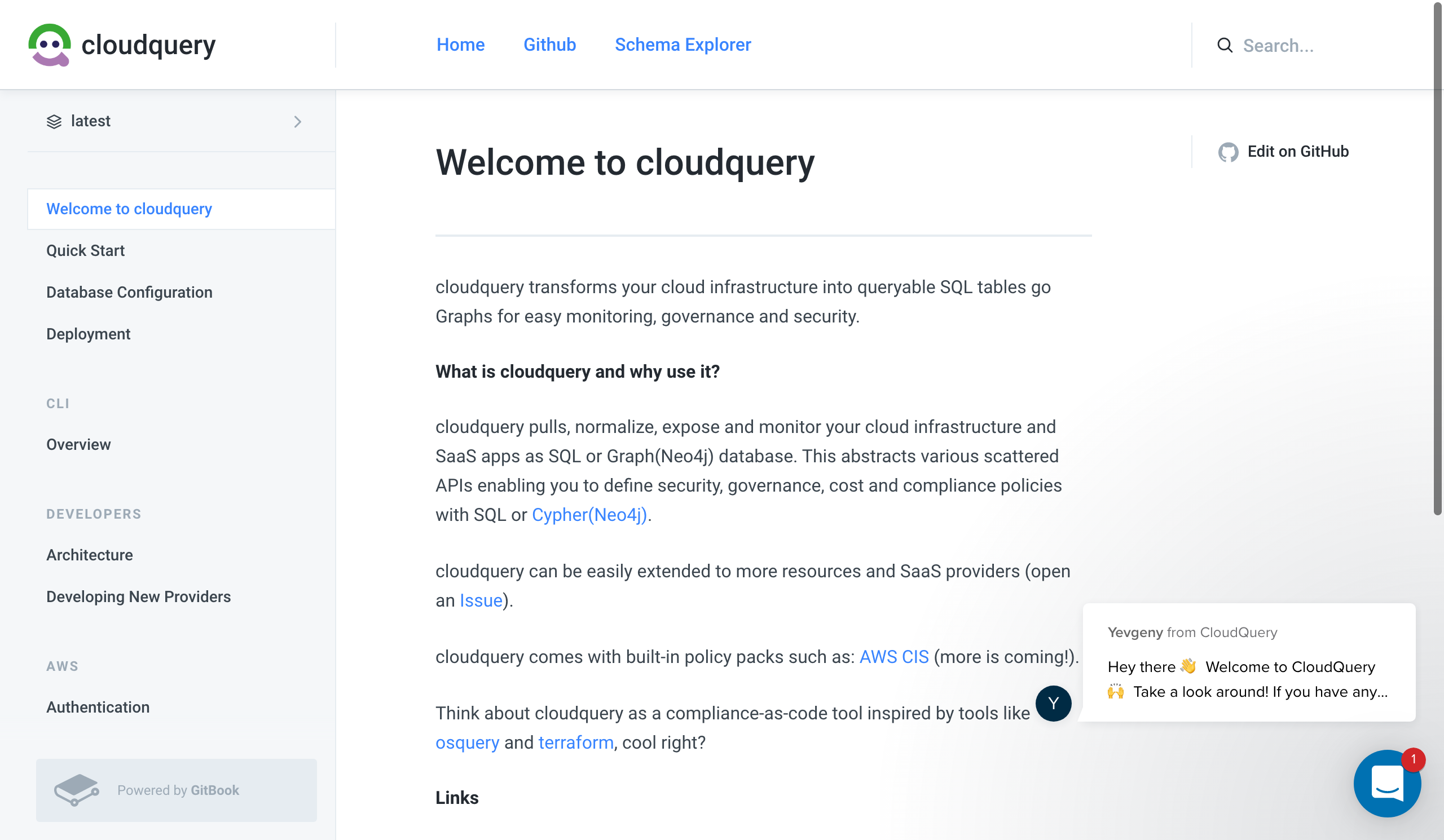Click the GitBook logo icon
This screenshot has width=1444, height=840.
(x=76, y=790)
